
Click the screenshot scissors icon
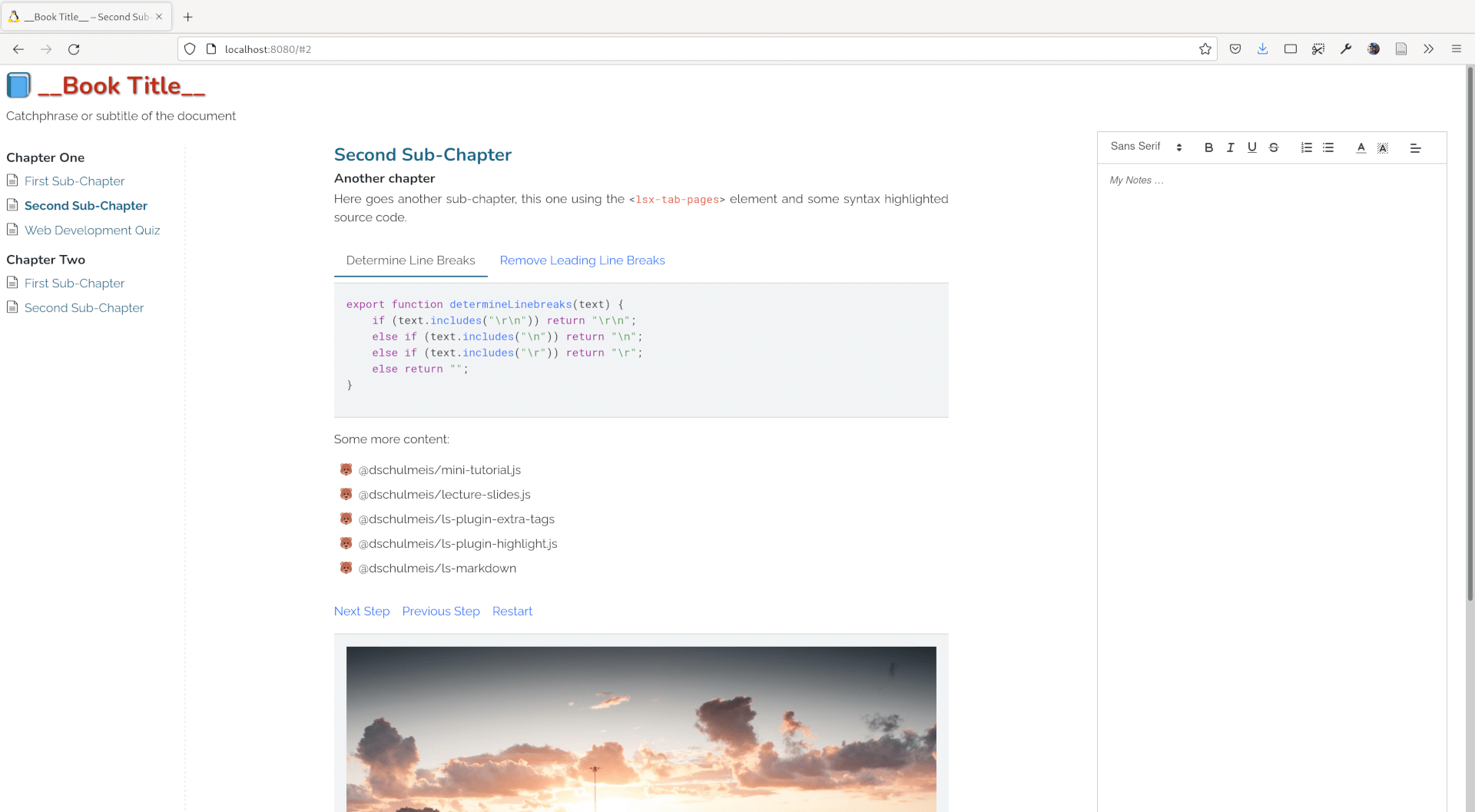click(1318, 49)
